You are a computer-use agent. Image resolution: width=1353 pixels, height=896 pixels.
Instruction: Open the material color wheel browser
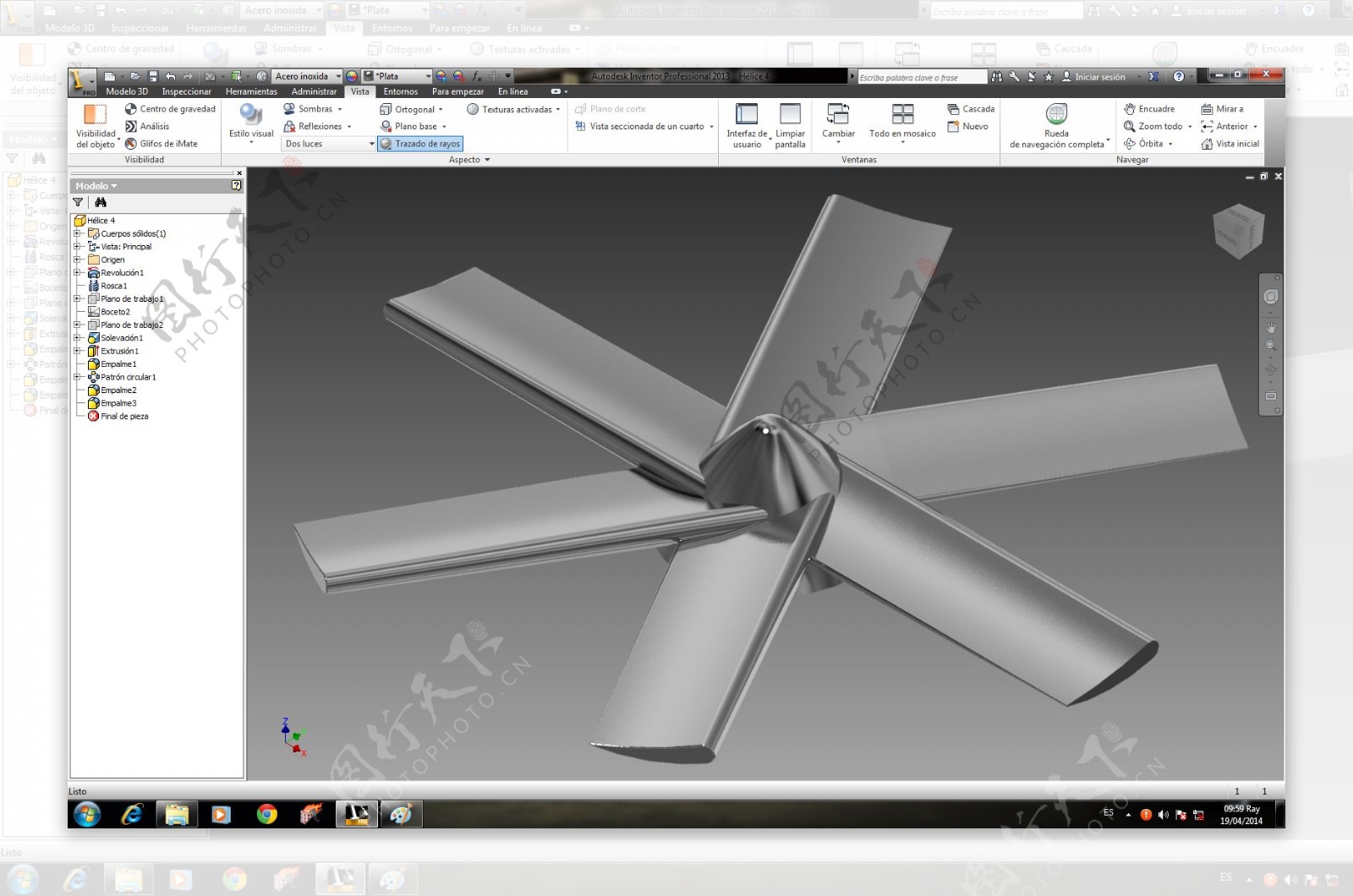[352, 76]
